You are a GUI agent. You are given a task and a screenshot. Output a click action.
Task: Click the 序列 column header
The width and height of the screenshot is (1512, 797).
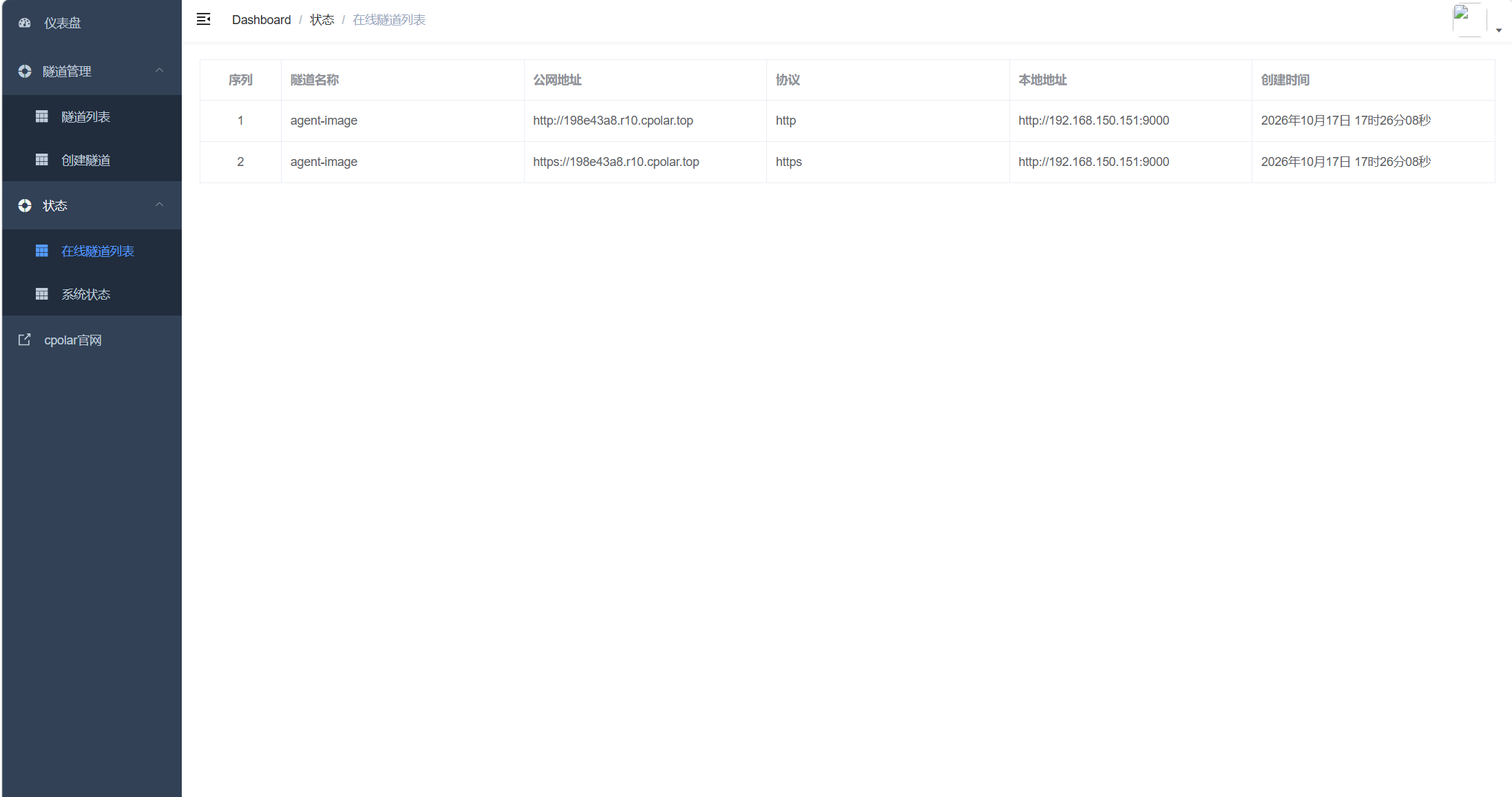point(240,80)
